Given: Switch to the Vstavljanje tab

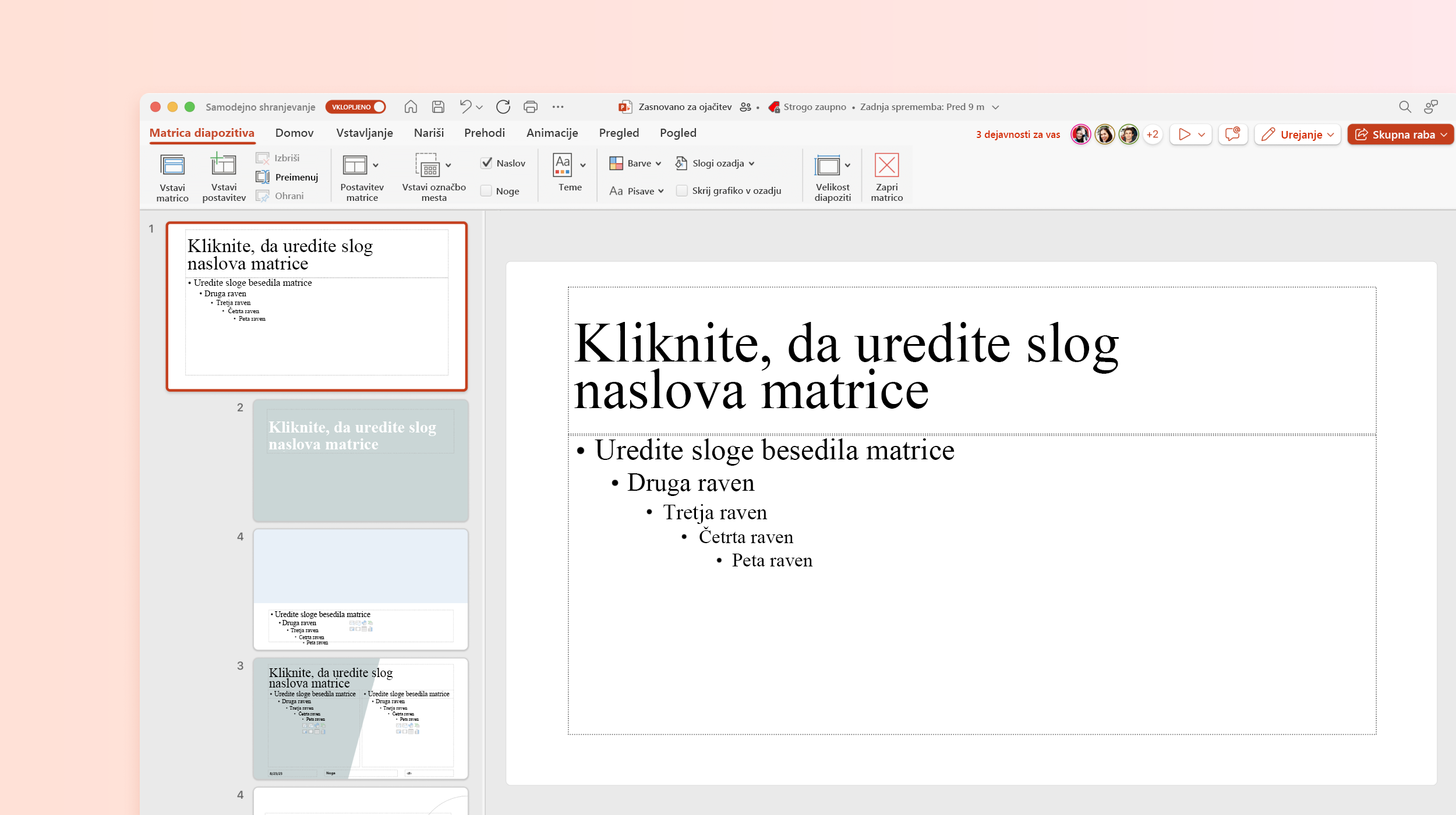Looking at the screenshot, I should click(x=365, y=133).
